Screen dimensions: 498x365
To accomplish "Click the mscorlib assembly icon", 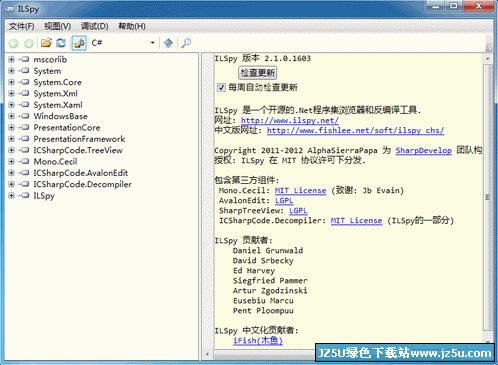I will pos(25,59).
